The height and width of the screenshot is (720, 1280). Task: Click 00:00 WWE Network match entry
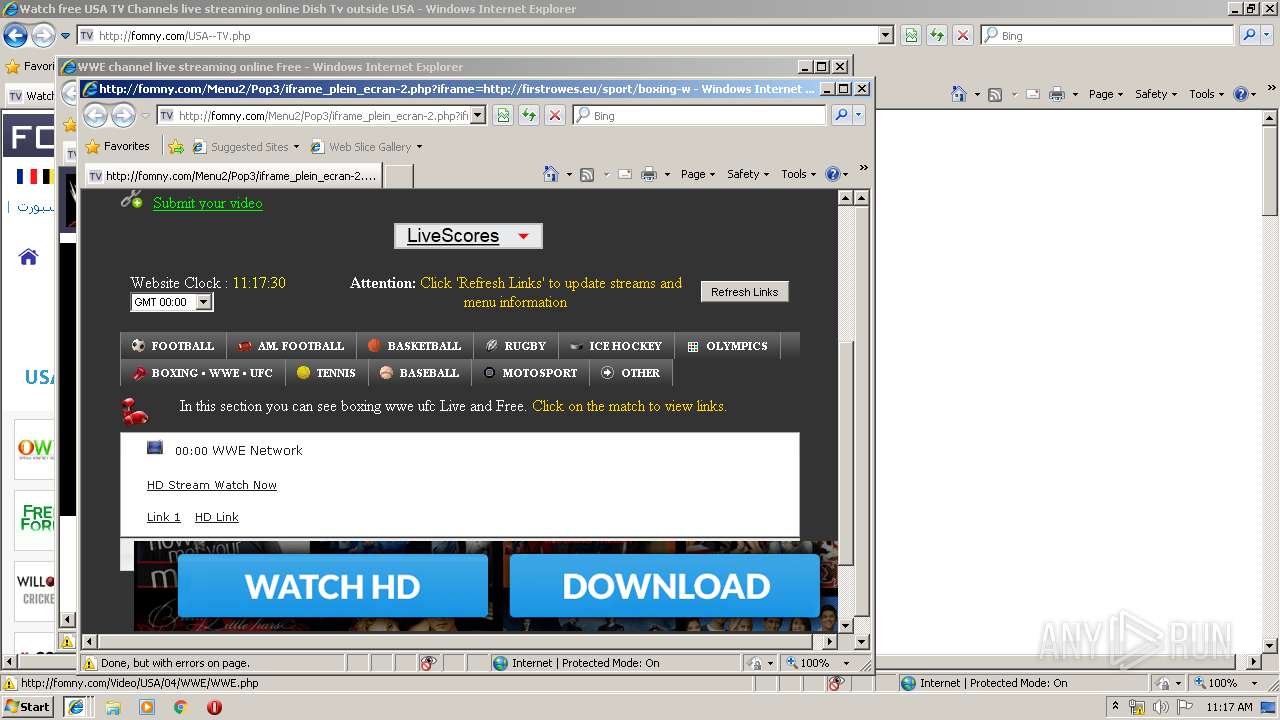click(238, 451)
